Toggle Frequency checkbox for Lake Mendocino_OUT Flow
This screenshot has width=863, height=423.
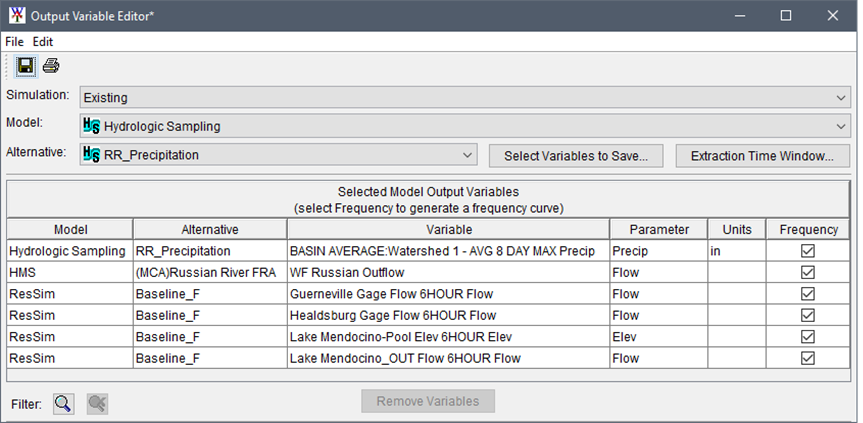807,358
